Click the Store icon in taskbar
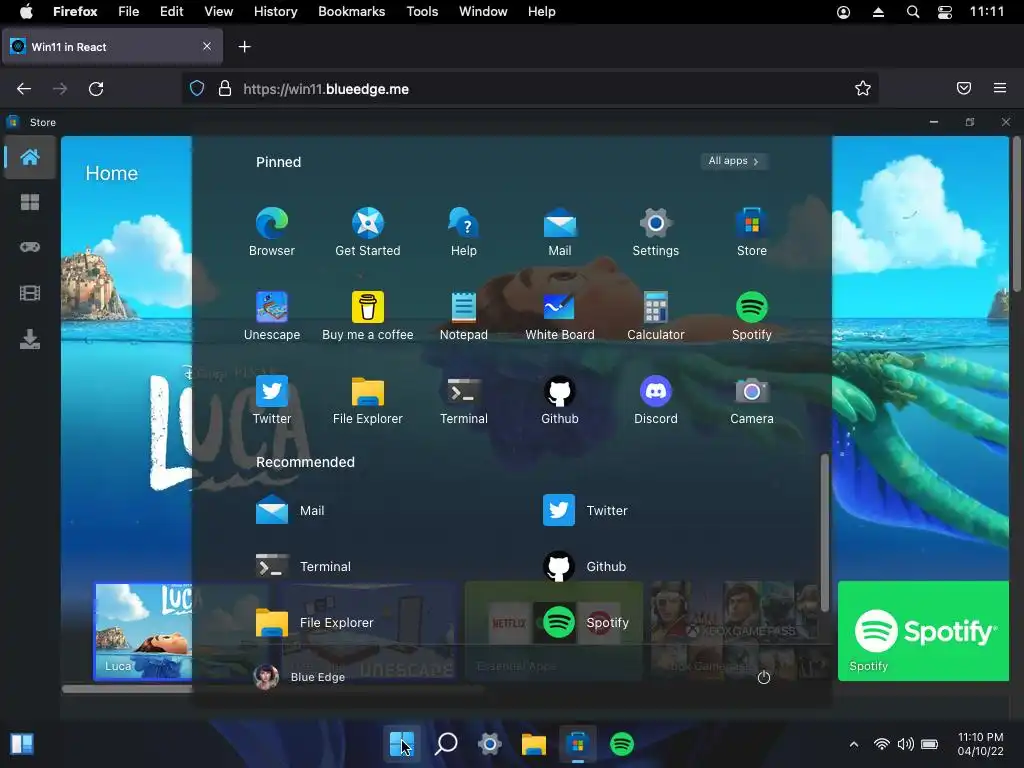1024x768 pixels. click(x=578, y=744)
